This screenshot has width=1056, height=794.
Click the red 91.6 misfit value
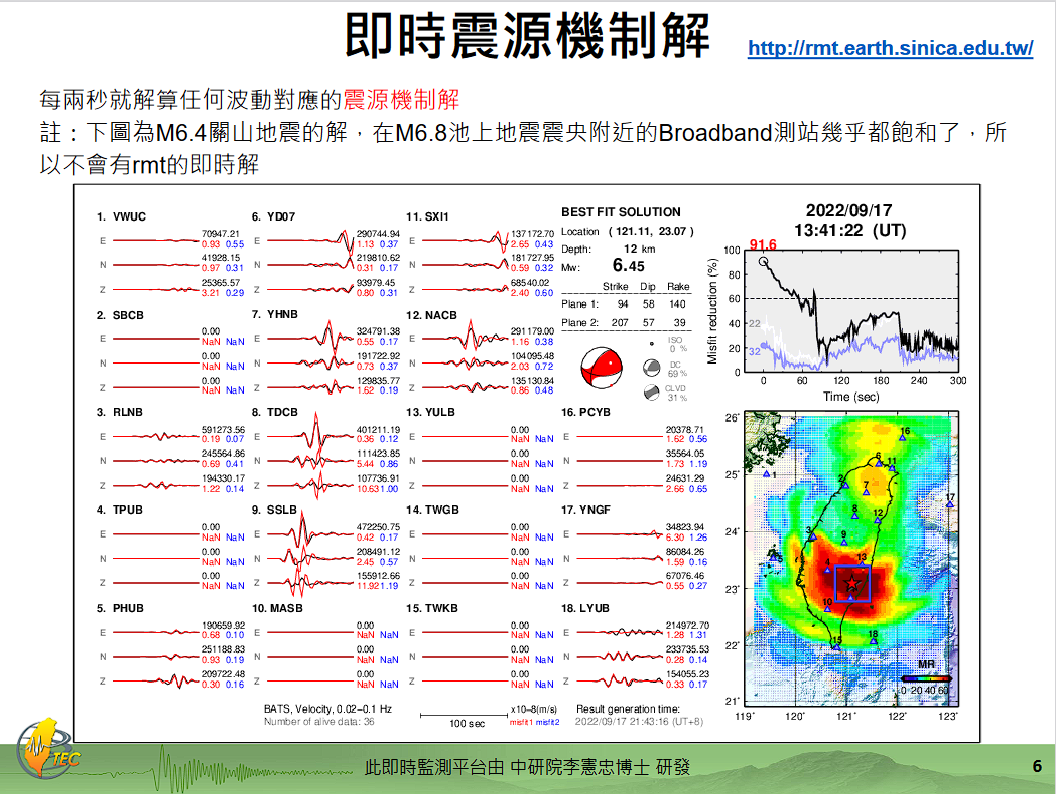tap(763, 244)
